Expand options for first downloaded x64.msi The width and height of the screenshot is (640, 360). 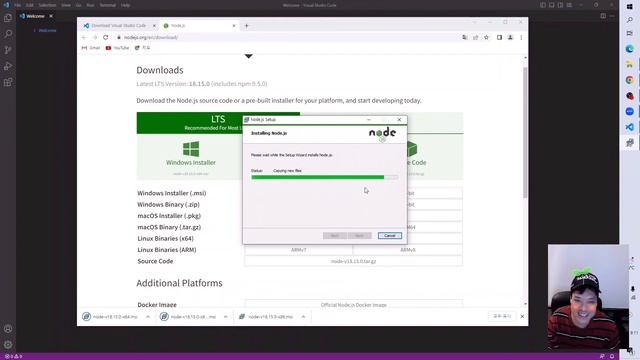[x=148, y=317]
